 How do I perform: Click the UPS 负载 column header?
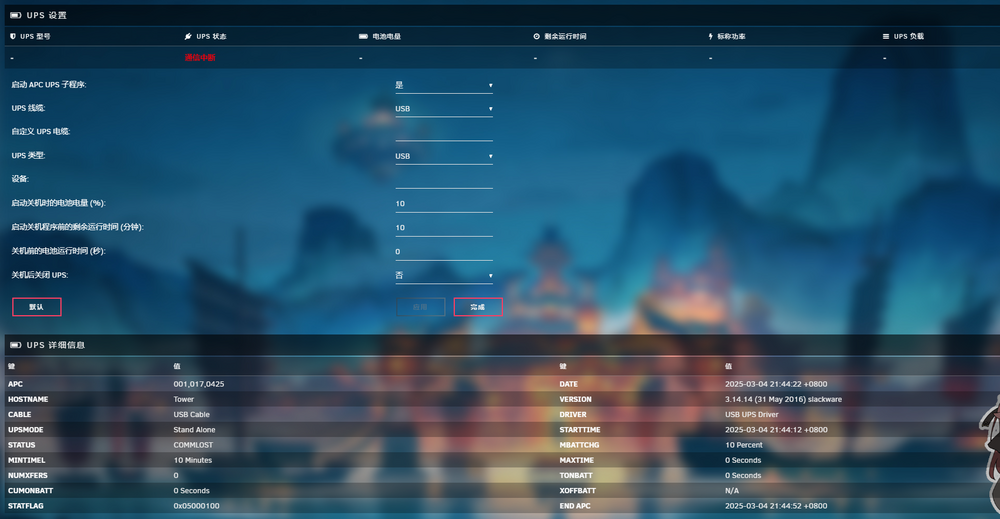click(x=909, y=36)
